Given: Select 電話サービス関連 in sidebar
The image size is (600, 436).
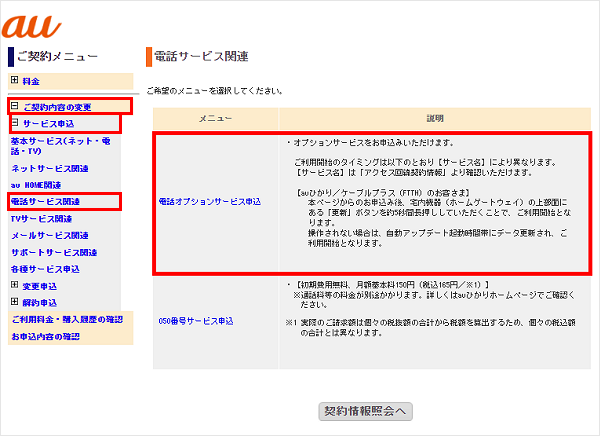Looking at the screenshot, I should tap(45, 202).
